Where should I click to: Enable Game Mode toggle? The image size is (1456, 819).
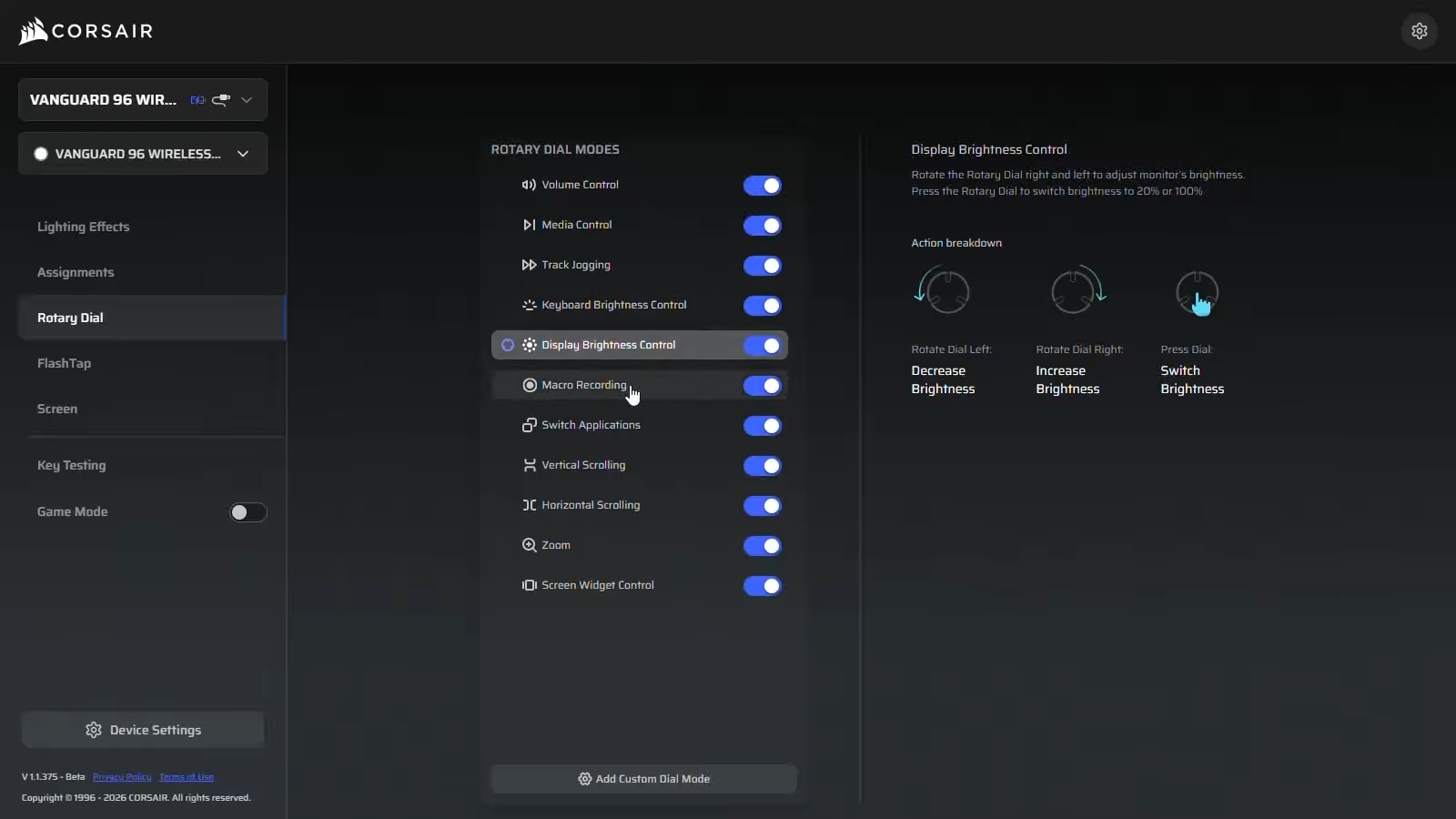pyautogui.click(x=248, y=512)
